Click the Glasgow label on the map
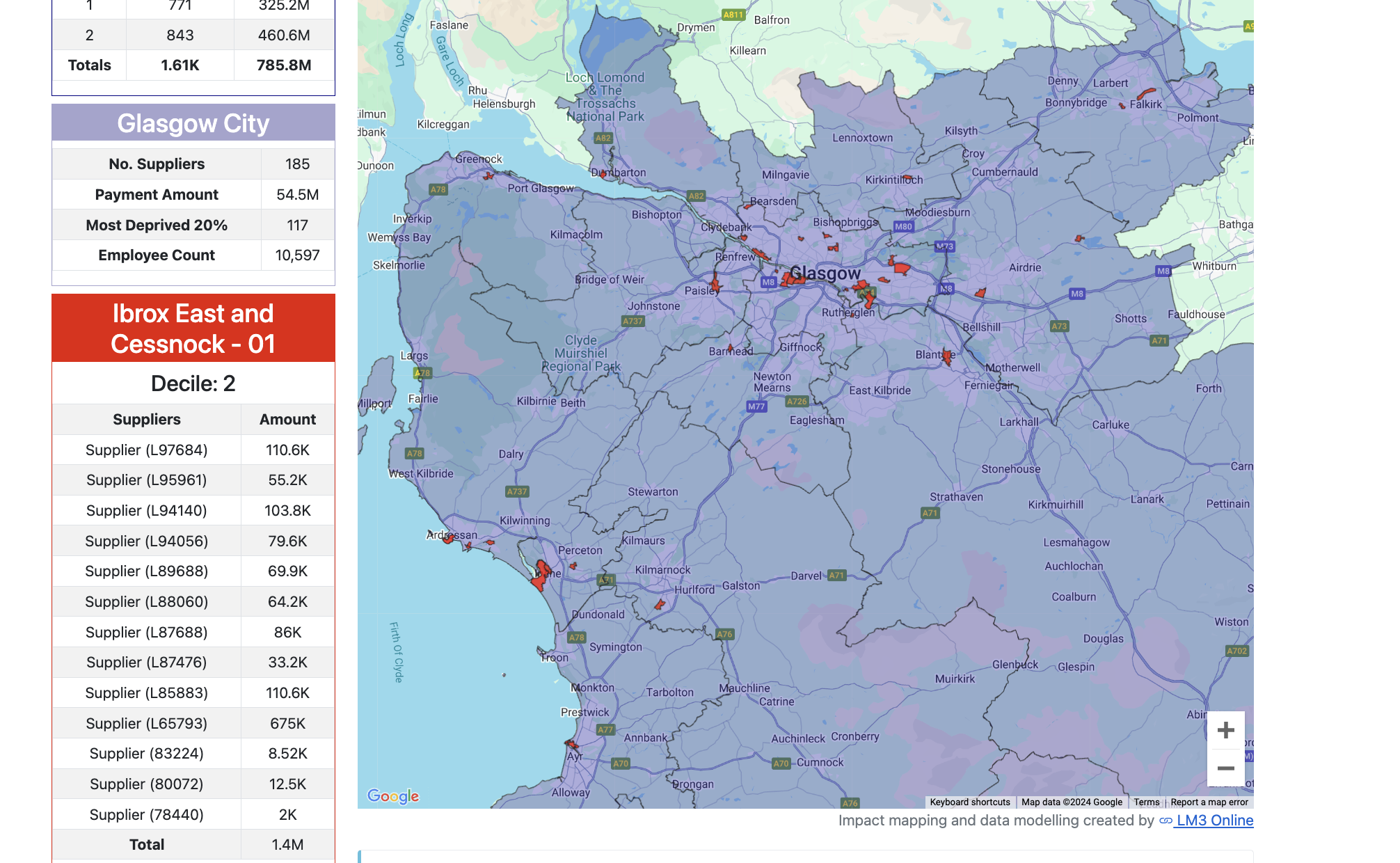 (x=825, y=273)
